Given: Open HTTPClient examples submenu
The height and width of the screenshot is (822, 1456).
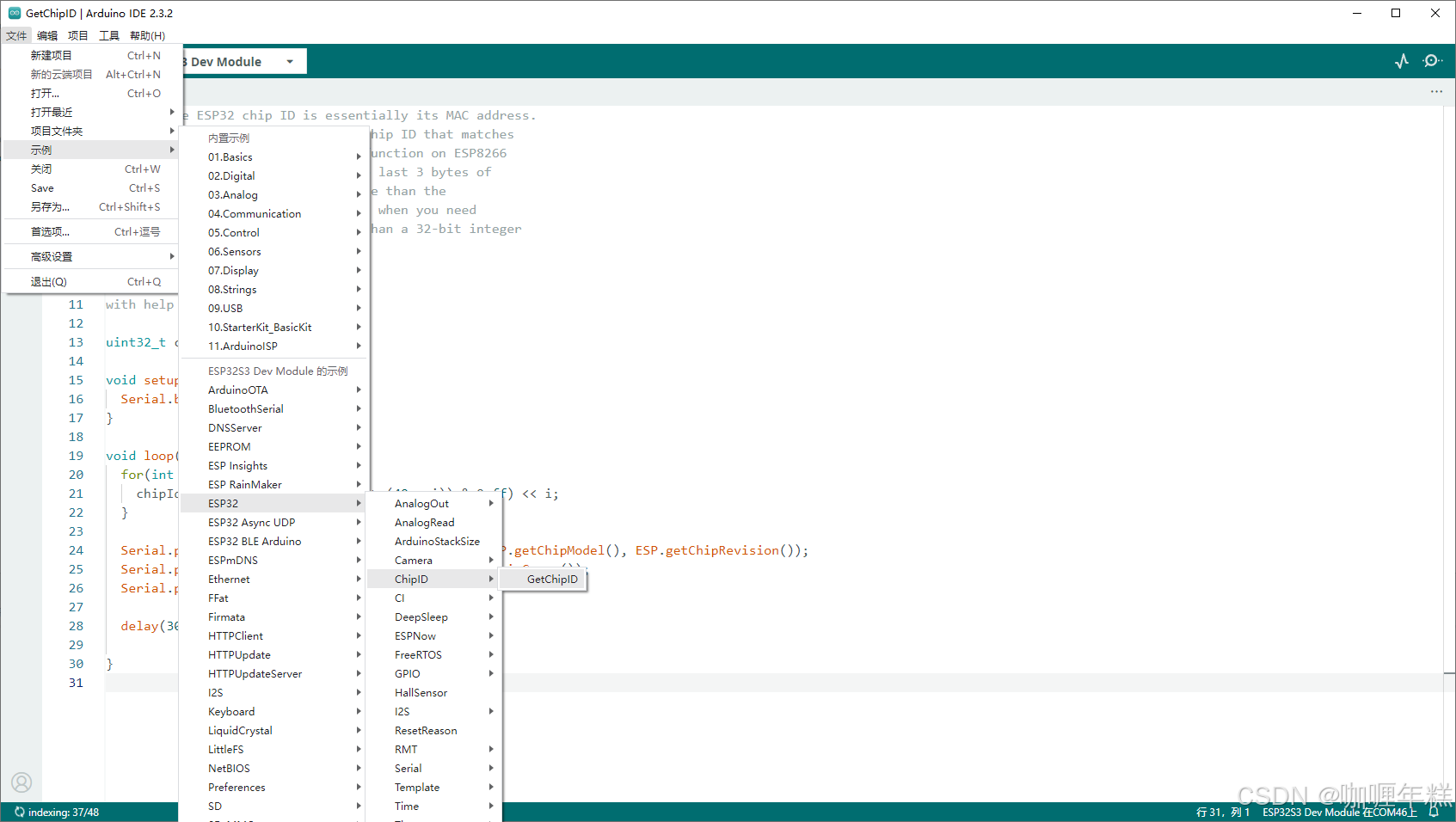Looking at the screenshot, I should coord(273,635).
